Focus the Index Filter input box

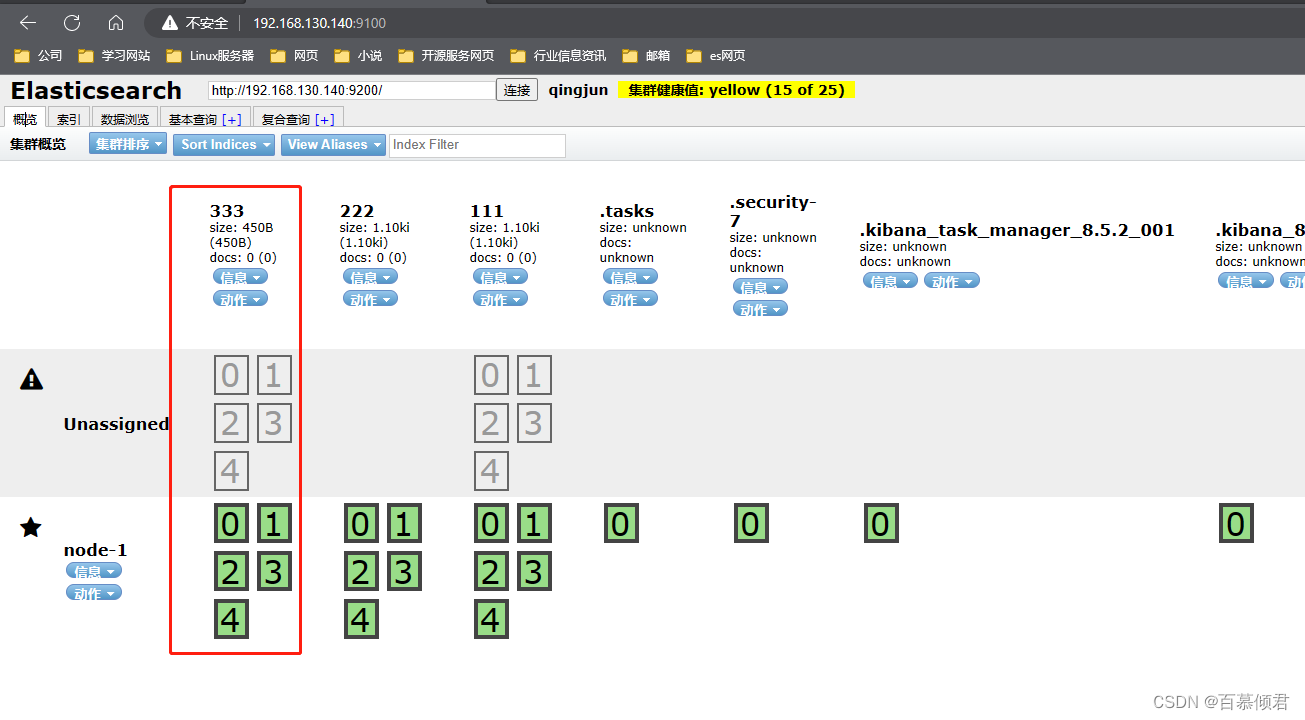477,145
